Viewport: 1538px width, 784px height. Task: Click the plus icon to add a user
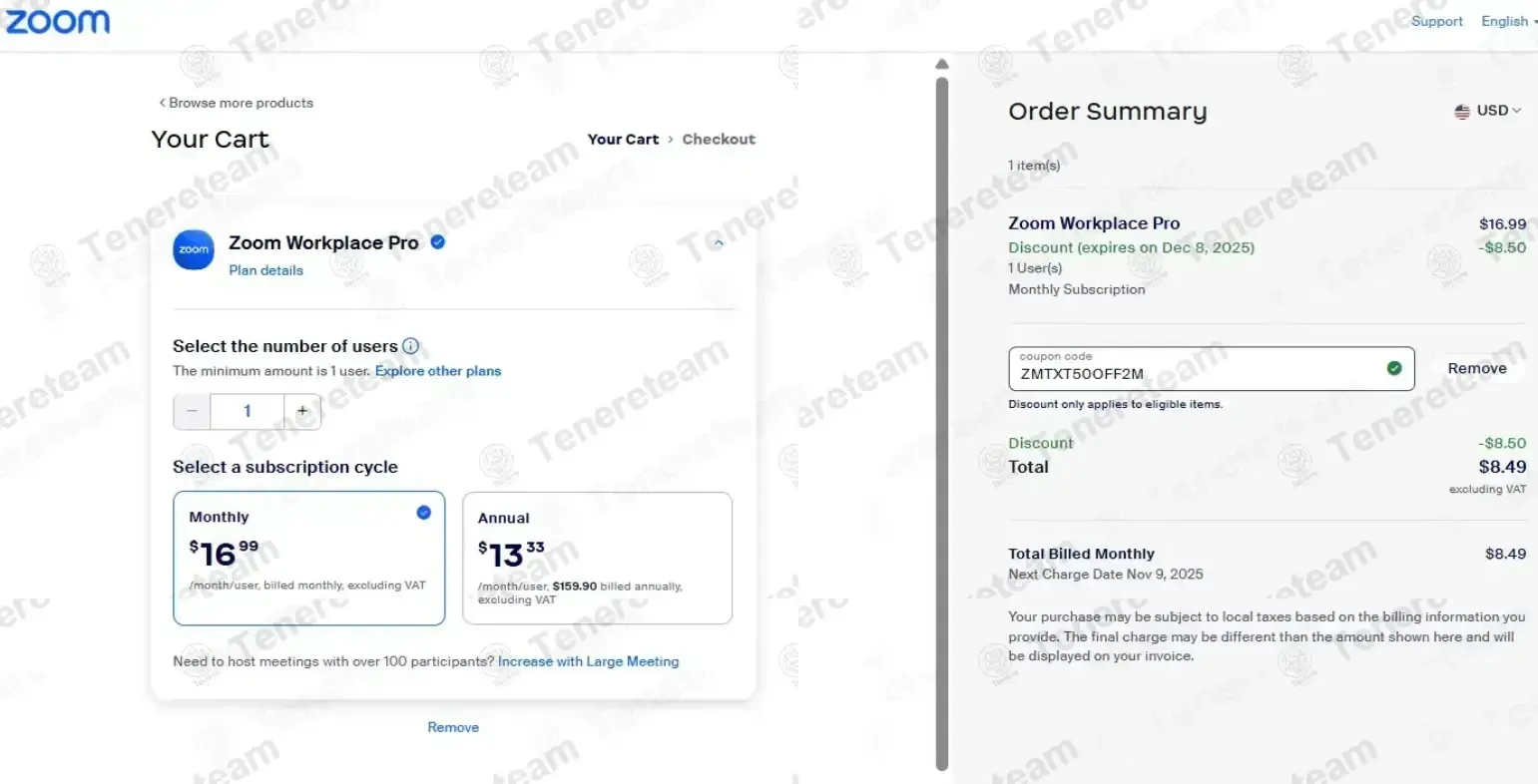pos(302,411)
